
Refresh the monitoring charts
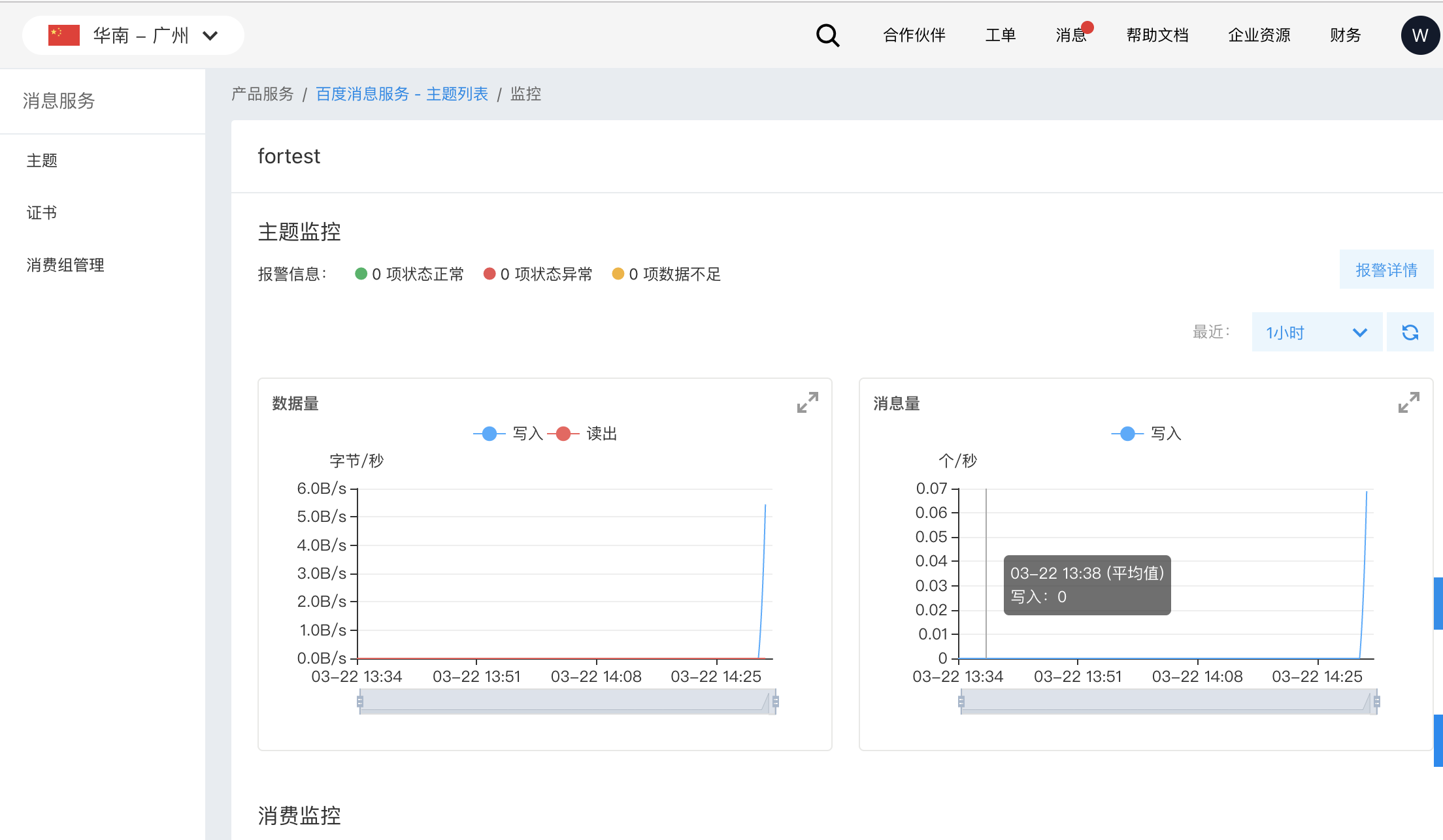pos(1410,332)
